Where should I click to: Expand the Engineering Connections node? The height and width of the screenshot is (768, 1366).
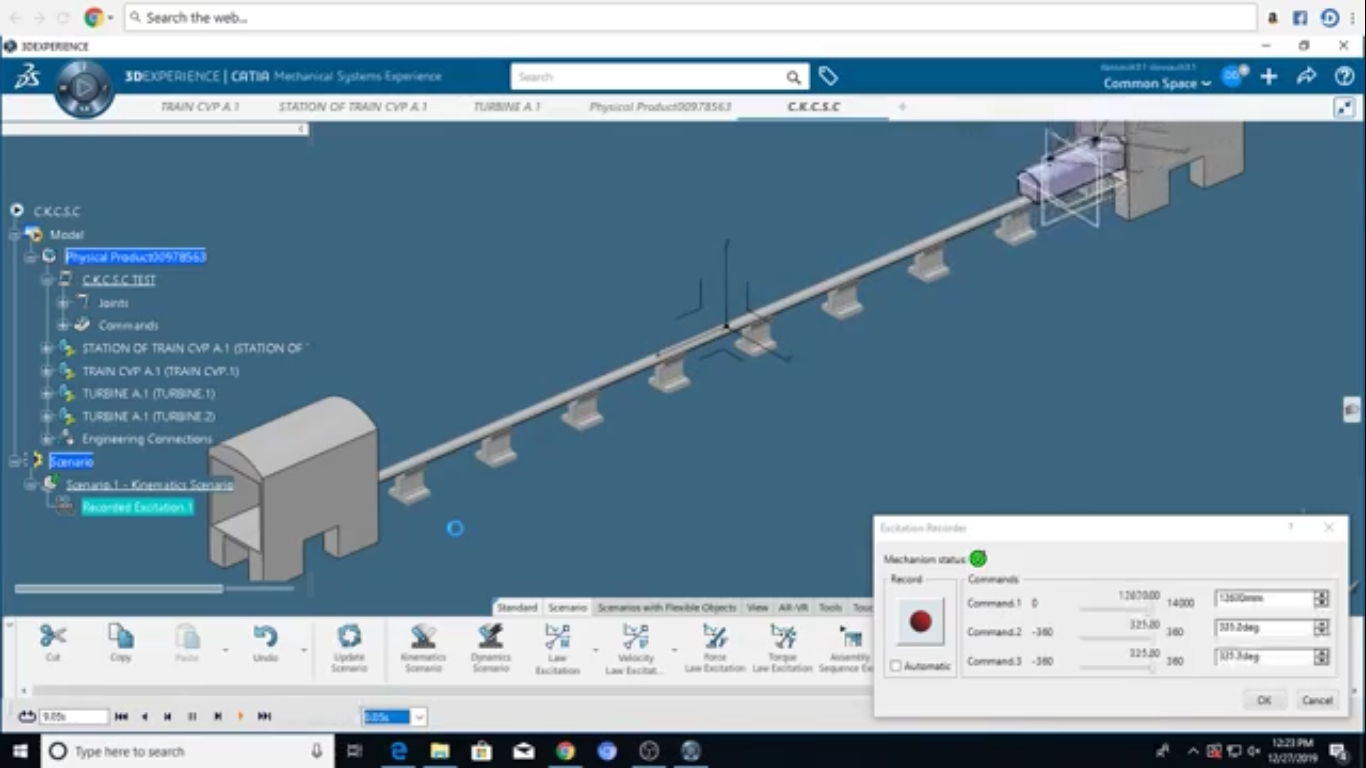point(46,439)
